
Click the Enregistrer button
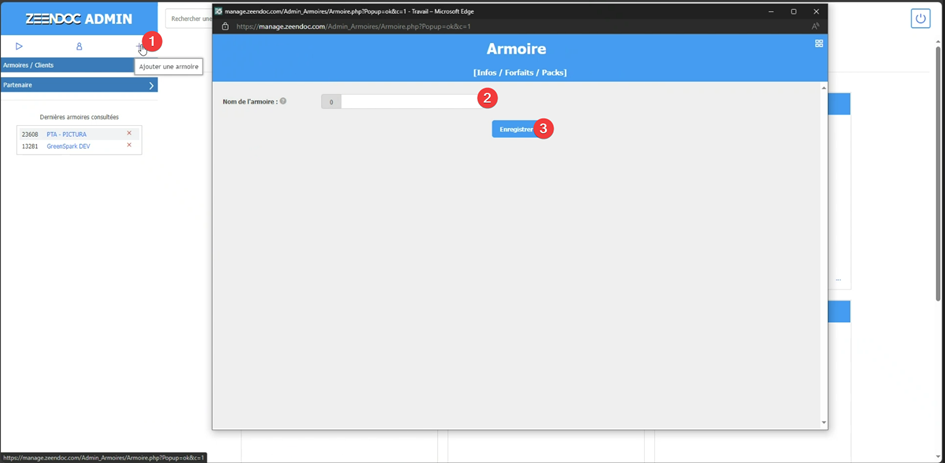click(515, 129)
